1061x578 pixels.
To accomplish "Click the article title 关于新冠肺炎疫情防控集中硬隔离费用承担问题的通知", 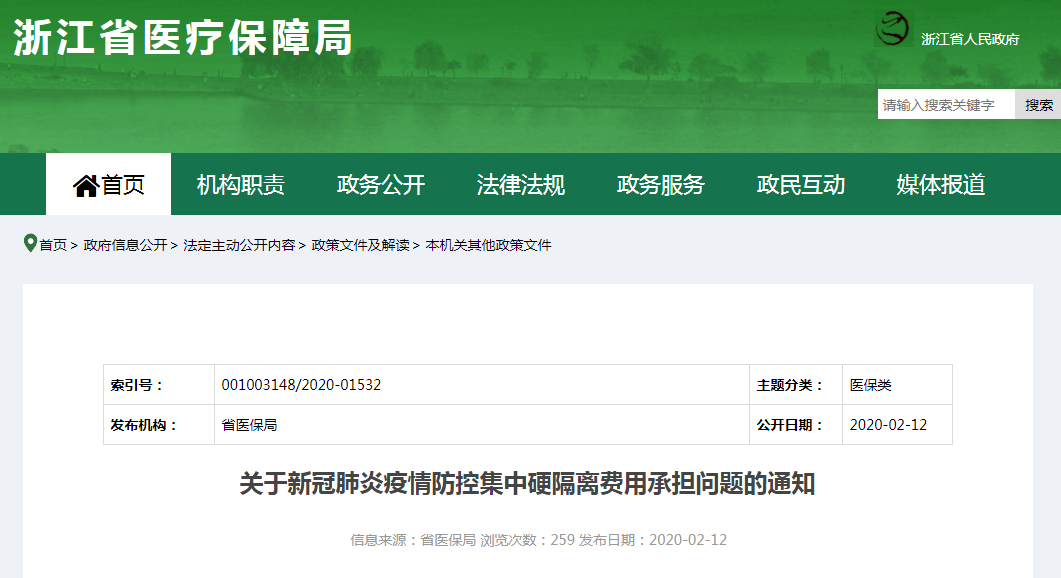I will point(527,483).
